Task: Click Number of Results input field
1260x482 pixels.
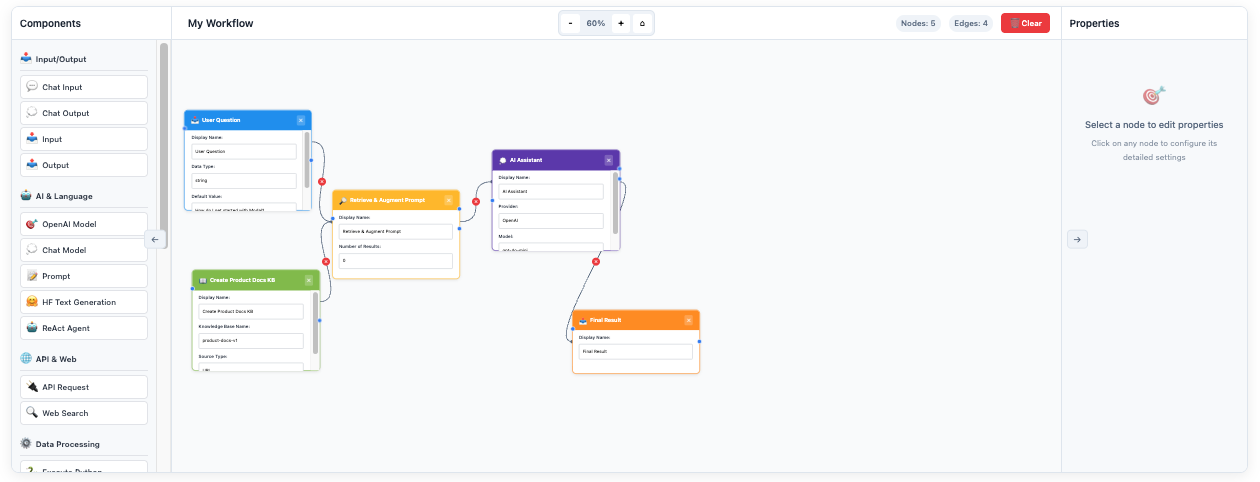Action: [395, 261]
